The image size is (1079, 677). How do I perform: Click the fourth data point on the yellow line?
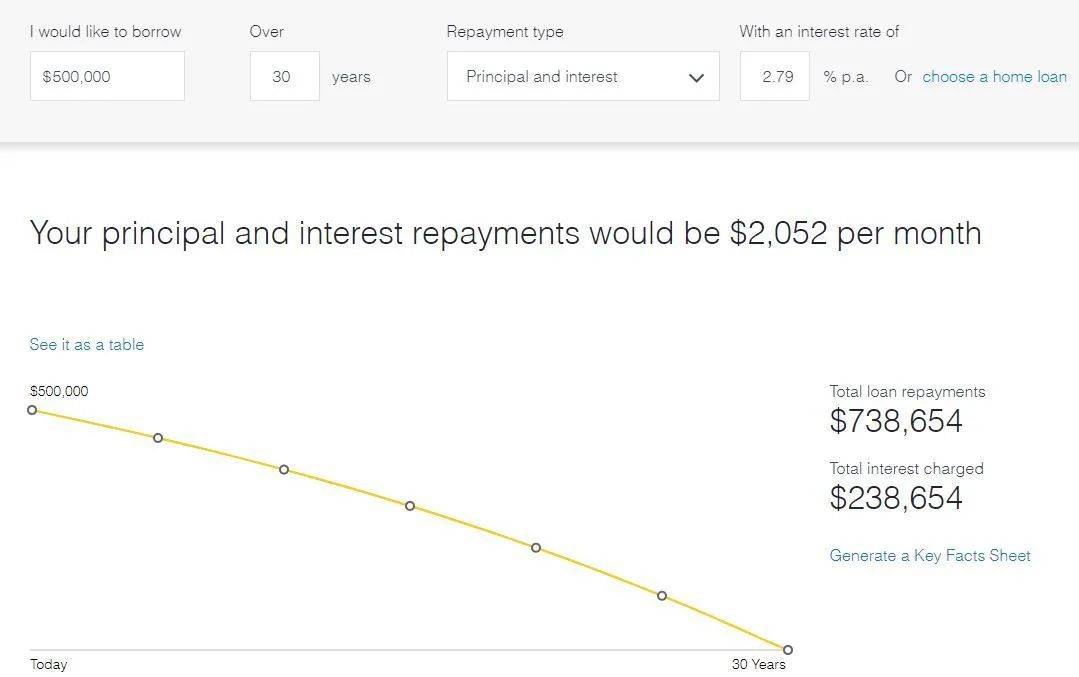[x=409, y=506]
